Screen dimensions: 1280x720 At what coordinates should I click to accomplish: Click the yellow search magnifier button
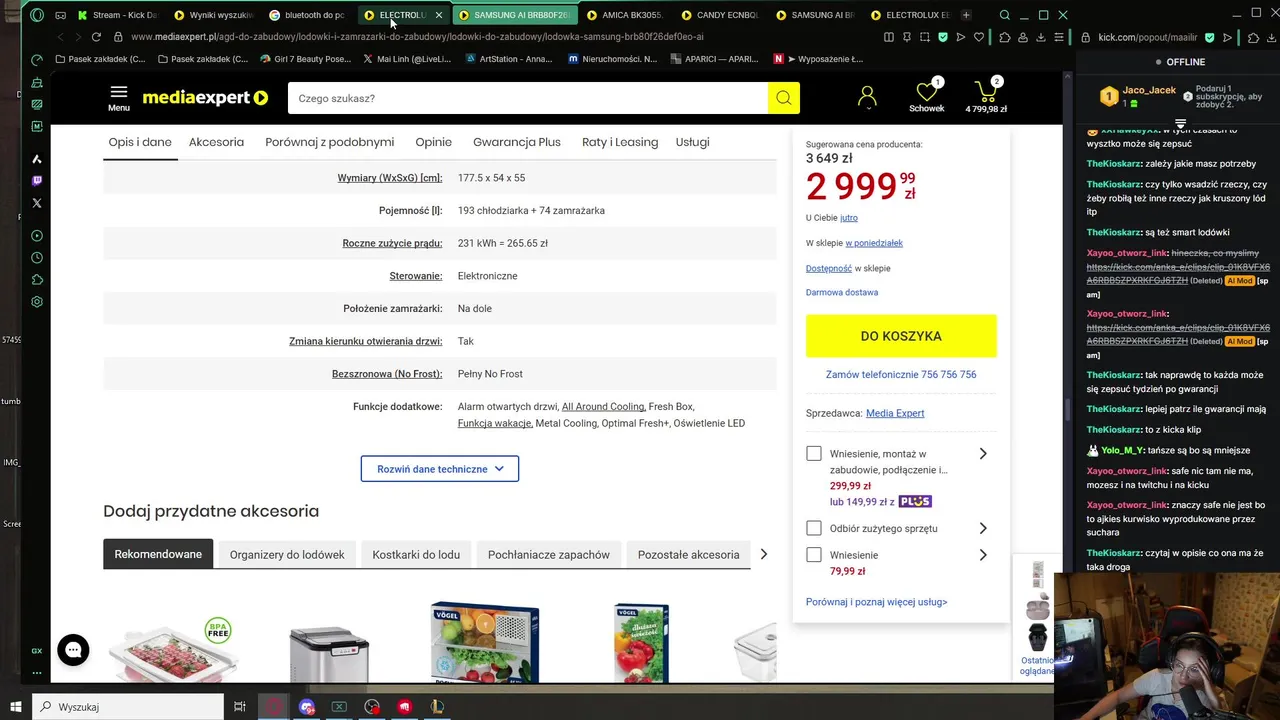[783, 98]
